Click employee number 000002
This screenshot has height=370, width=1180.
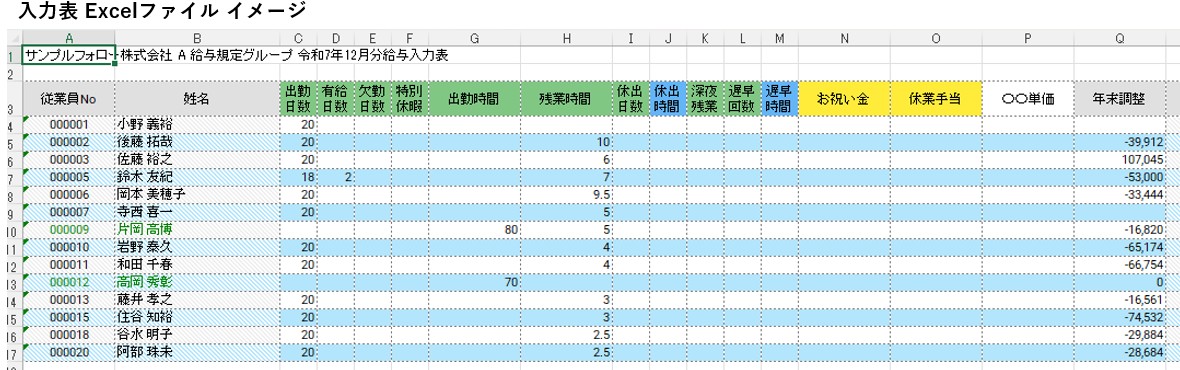tap(69, 142)
